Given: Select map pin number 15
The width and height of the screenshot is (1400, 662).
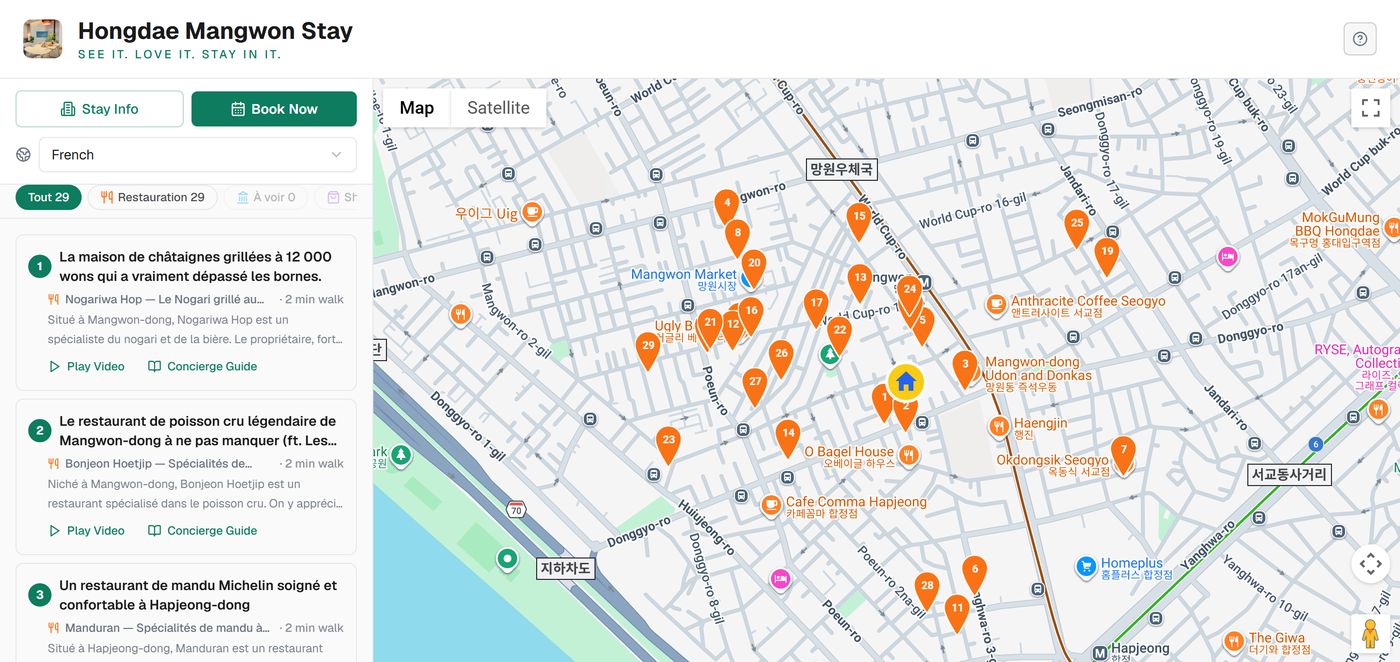Looking at the screenshot, I should [x=859, y=221].
